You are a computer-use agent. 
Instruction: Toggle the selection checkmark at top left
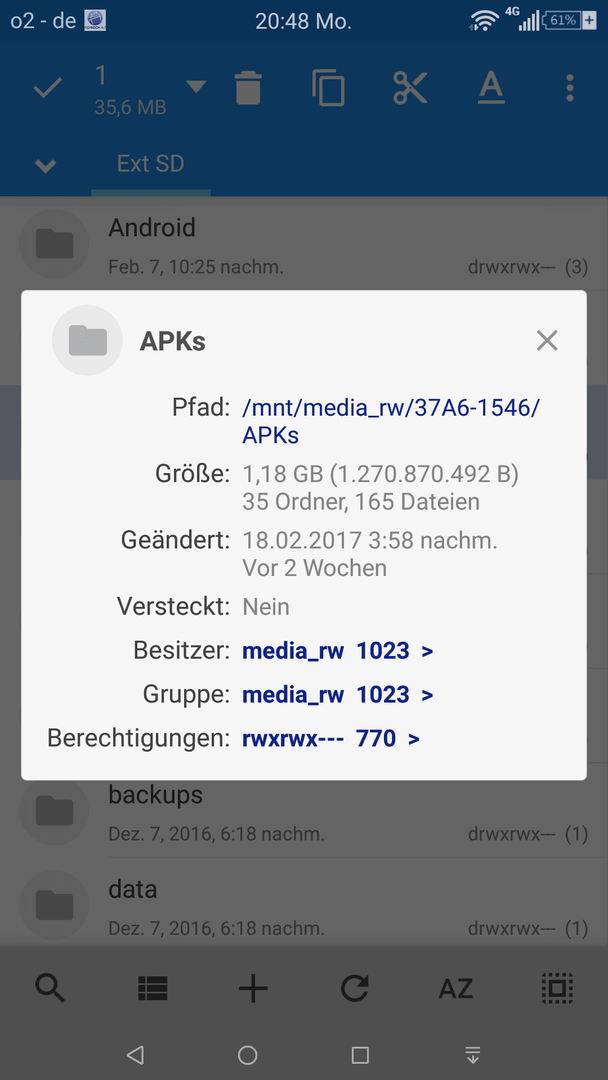pyautogui.click(x=48, y=89)
